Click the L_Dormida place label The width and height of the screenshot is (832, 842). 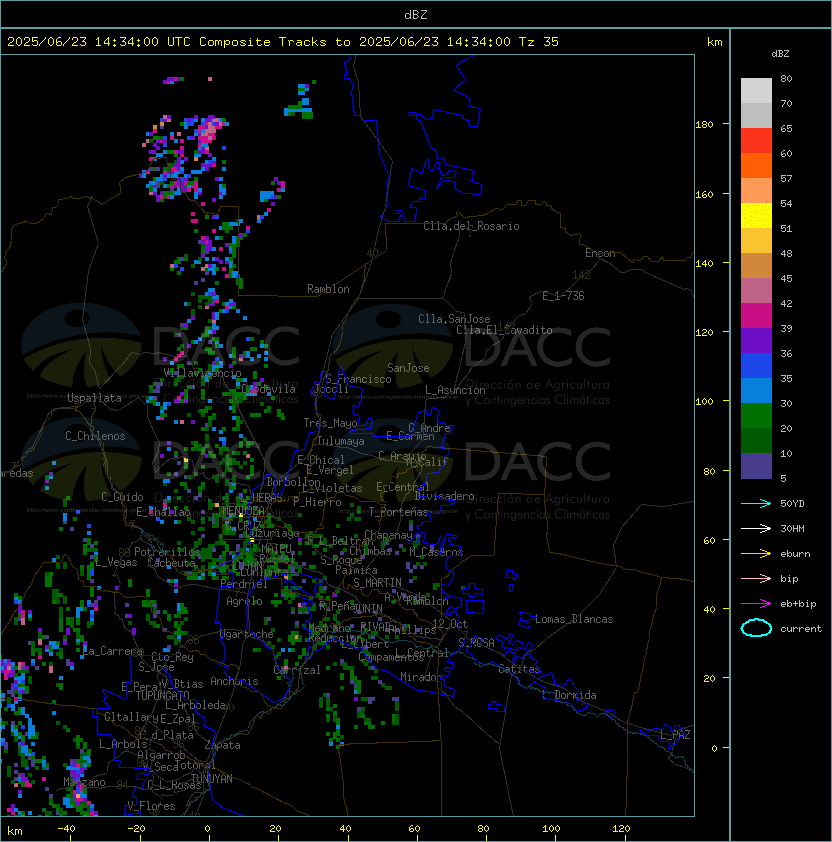click(569, 695)
